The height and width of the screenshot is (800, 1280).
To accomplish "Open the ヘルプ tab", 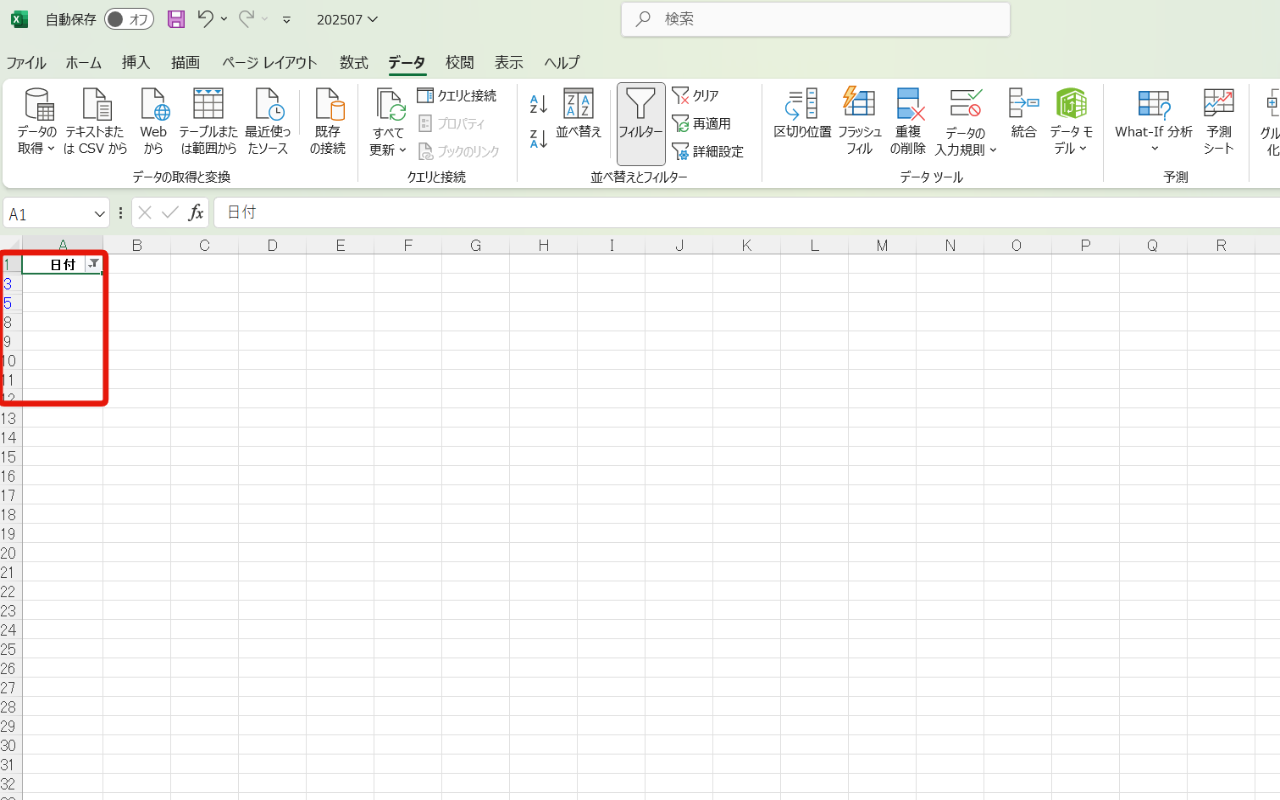I will point(562,62).
